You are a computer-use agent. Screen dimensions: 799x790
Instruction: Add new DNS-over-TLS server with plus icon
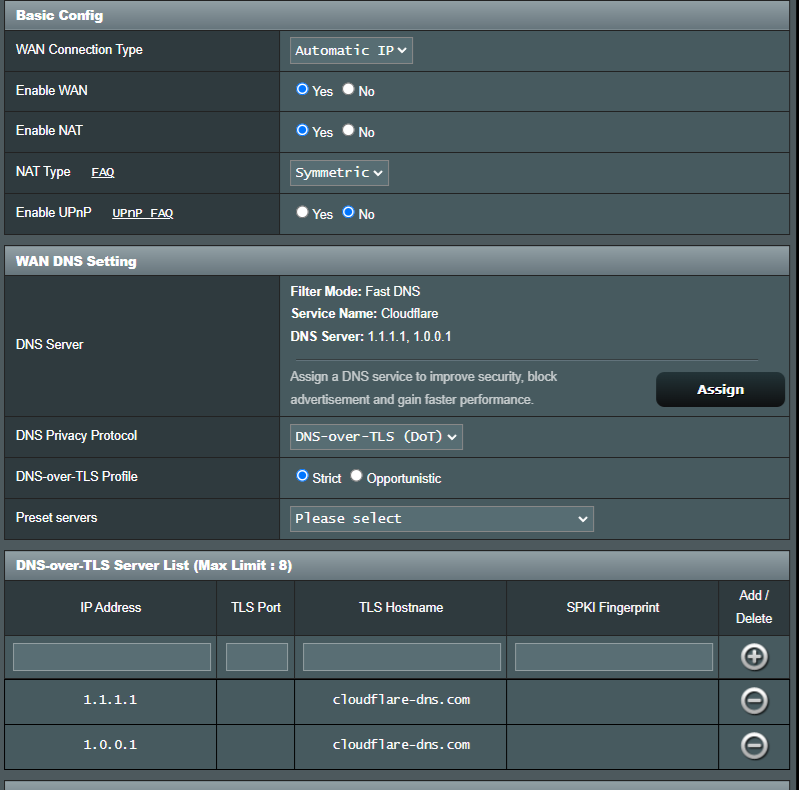[754, 656]
